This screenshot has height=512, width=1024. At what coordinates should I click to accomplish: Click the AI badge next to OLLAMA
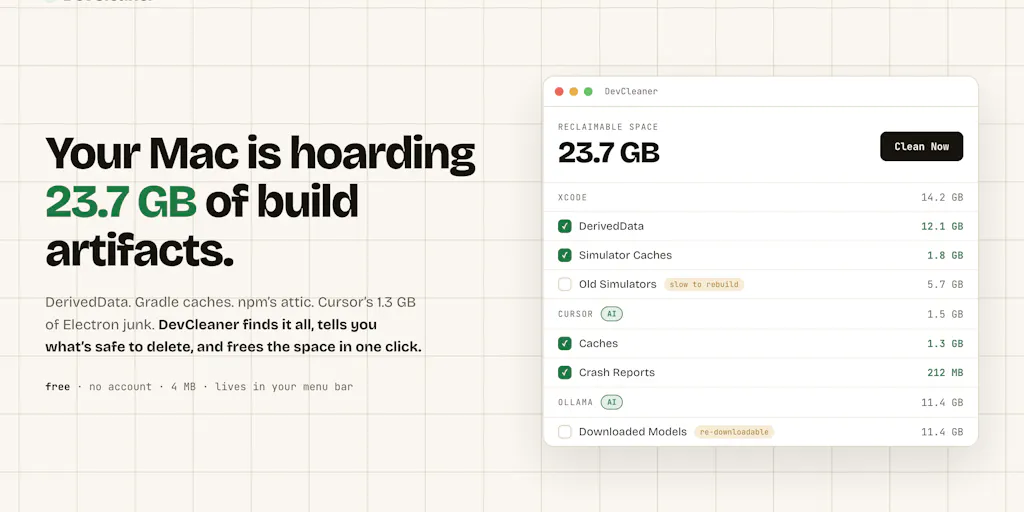[612, 402]
